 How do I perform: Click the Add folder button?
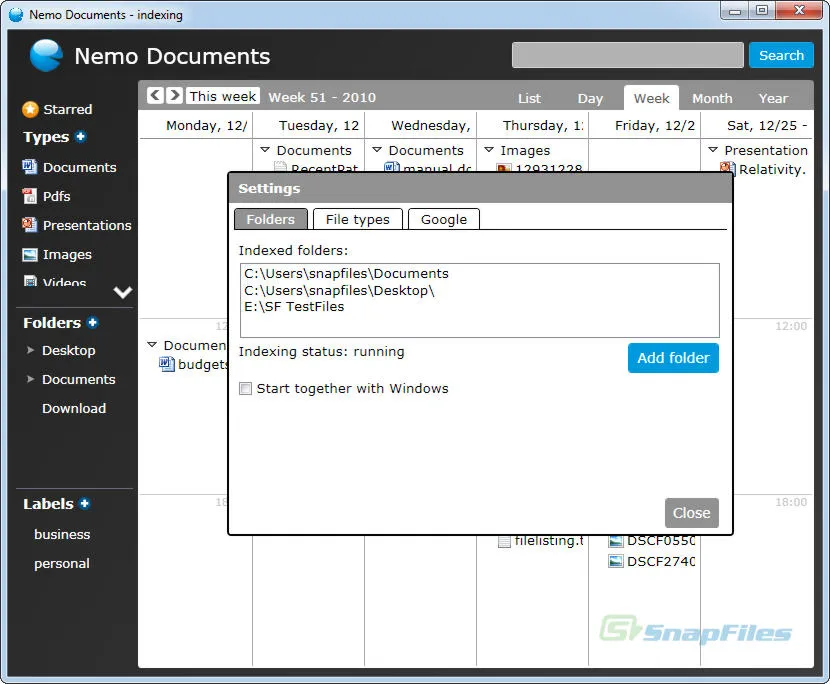click(673, 358)
